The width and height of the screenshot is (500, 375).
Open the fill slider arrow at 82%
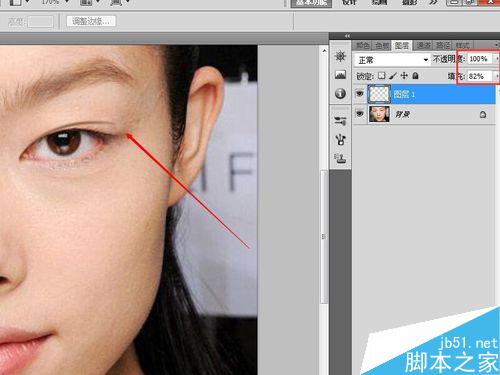pos(497,76)
